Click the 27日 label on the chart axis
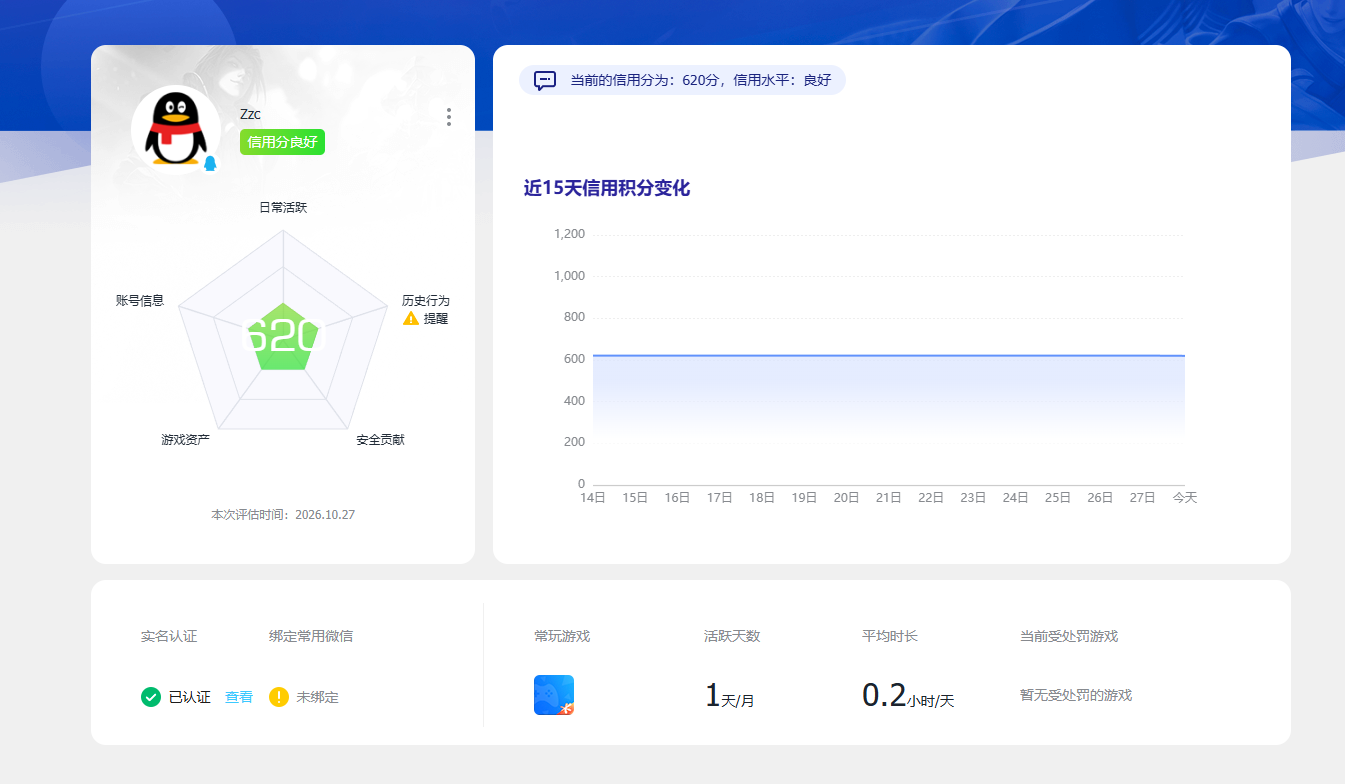 coord(1143,497)
